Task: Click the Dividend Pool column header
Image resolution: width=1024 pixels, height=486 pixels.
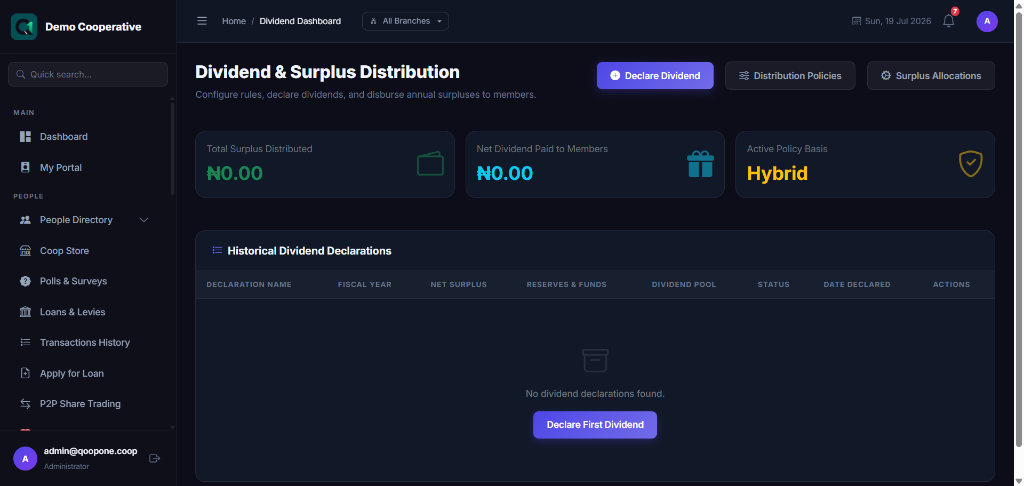Action: click(x=684, y=285)
